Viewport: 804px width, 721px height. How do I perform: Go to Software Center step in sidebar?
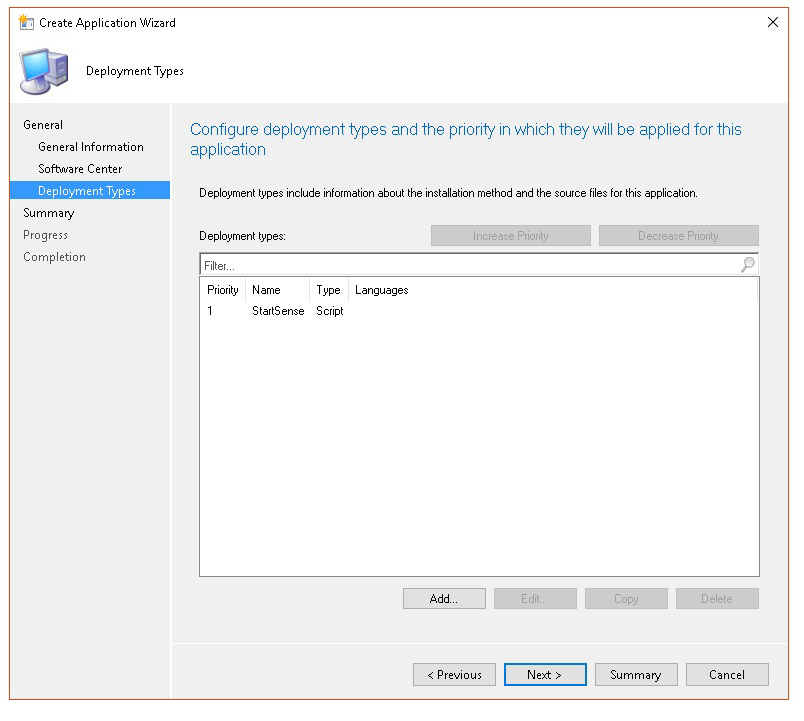[x=80, y=169]
